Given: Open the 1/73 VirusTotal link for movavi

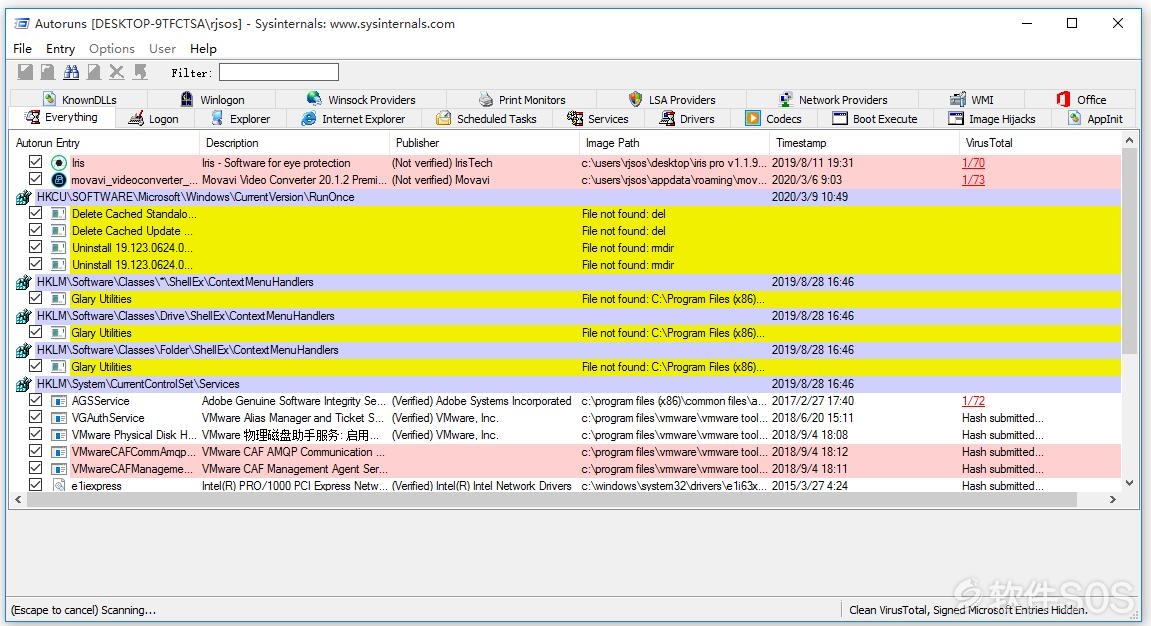Looking at the screenshot, I should pos(973,180).
